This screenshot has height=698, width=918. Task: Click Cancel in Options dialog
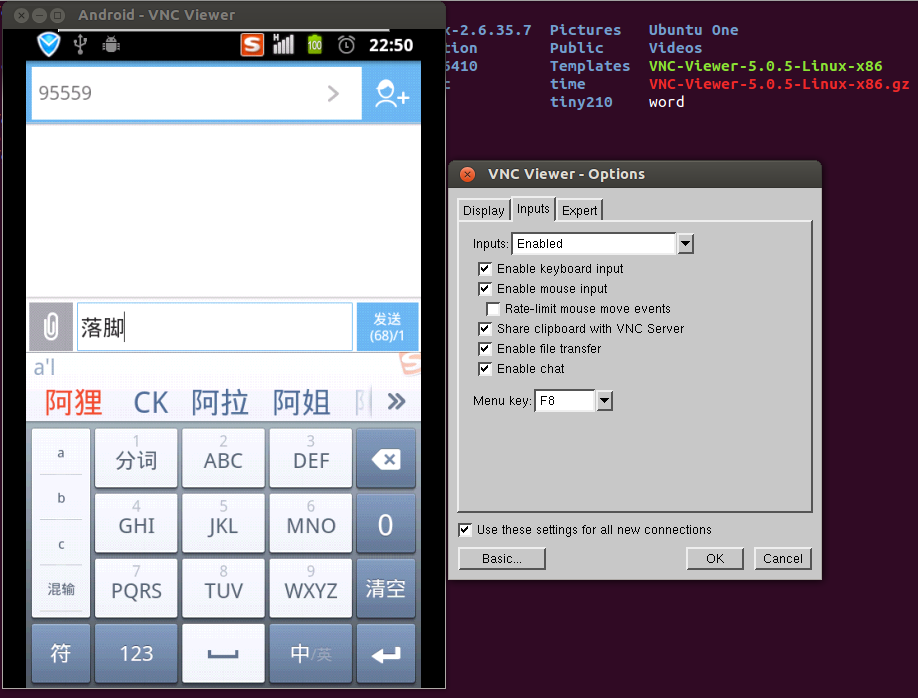pos(783,559)
